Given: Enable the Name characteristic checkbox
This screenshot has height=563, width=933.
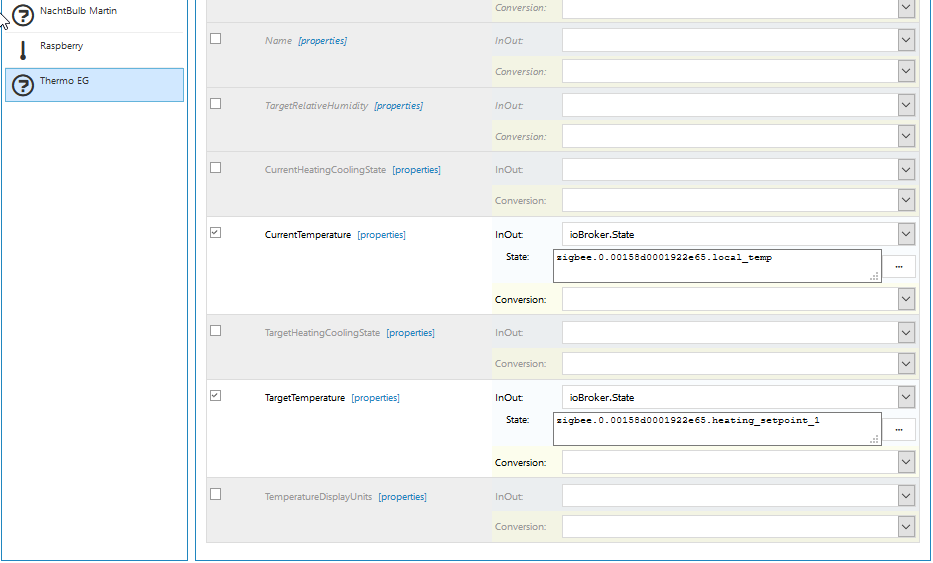Looking at the screenshot, I should click(x=215, y=39).
